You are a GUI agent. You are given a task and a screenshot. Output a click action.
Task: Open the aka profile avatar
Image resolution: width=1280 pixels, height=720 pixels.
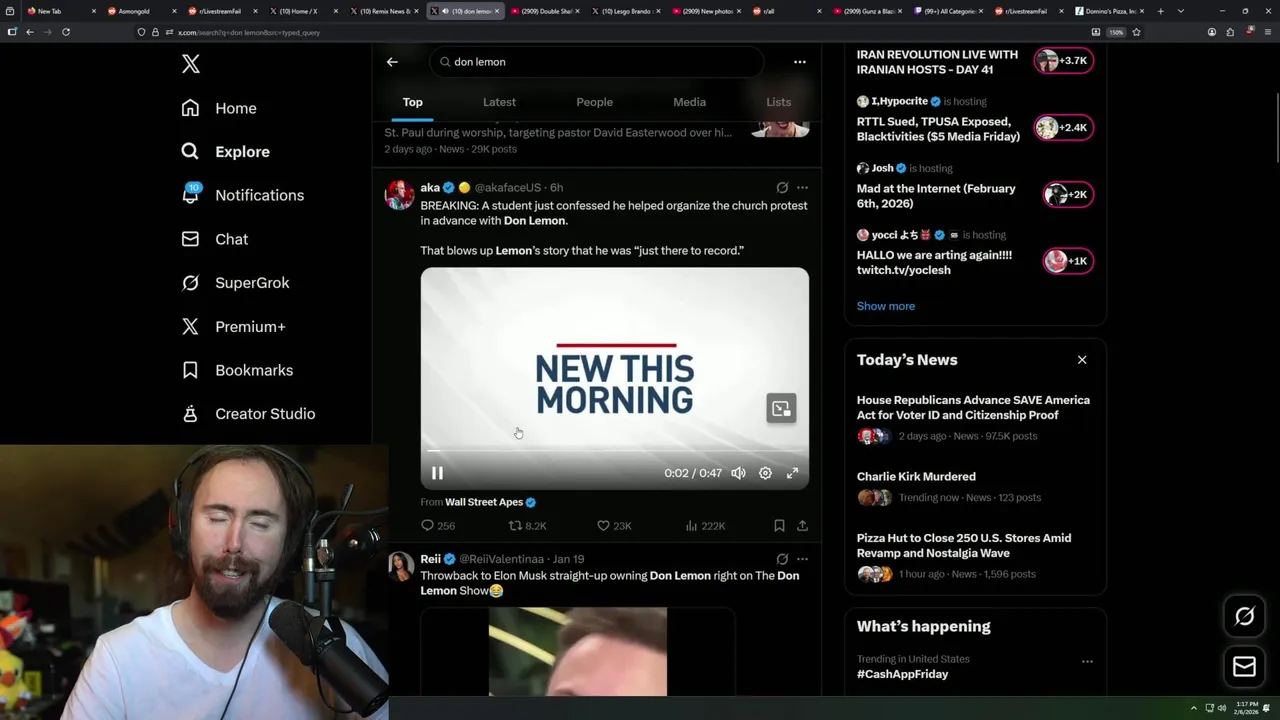click(399, 195)
